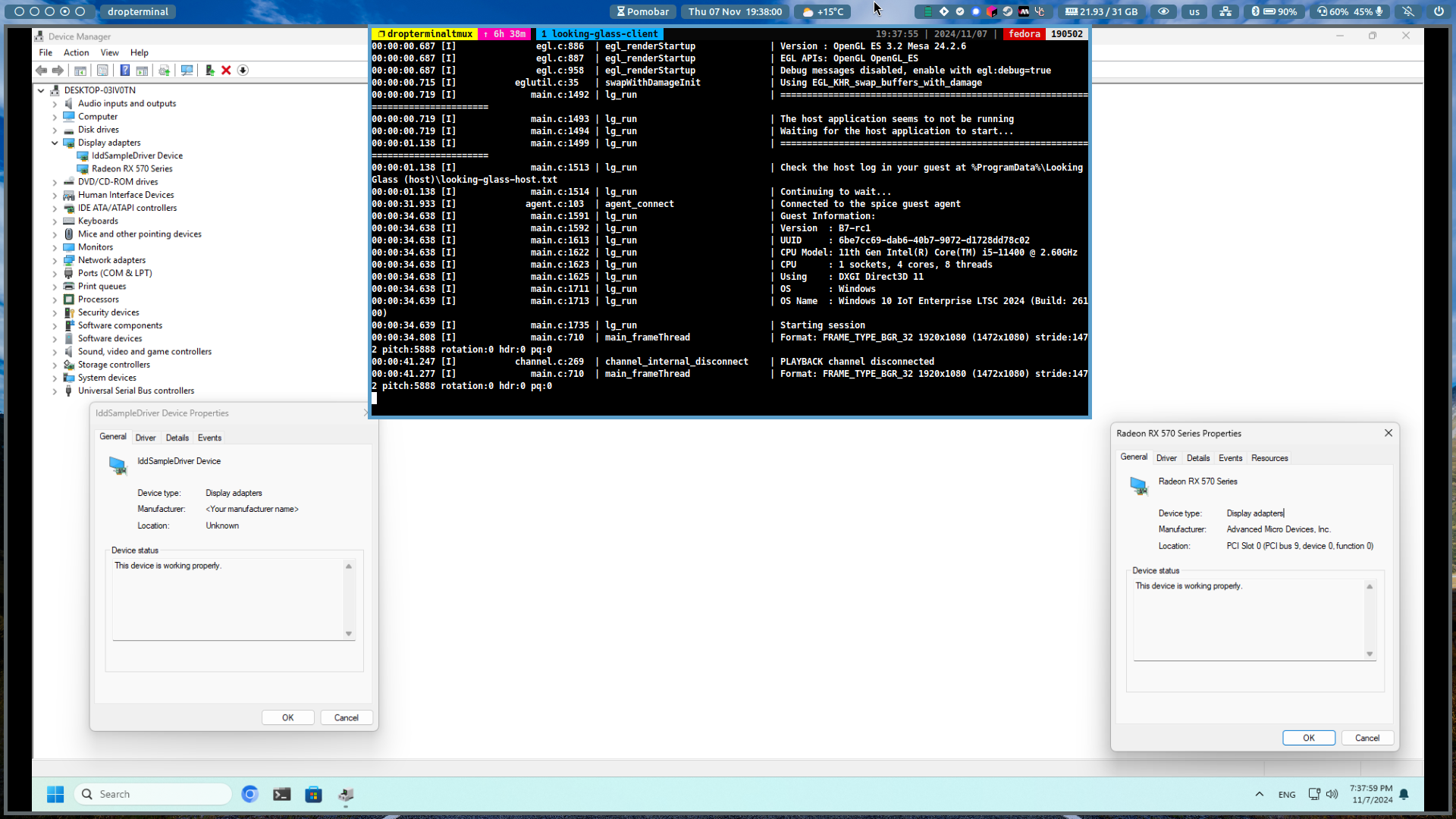Switch to Resources tab in Radeon properties
1456x819 pixels.
click(x=1269, y=458)
